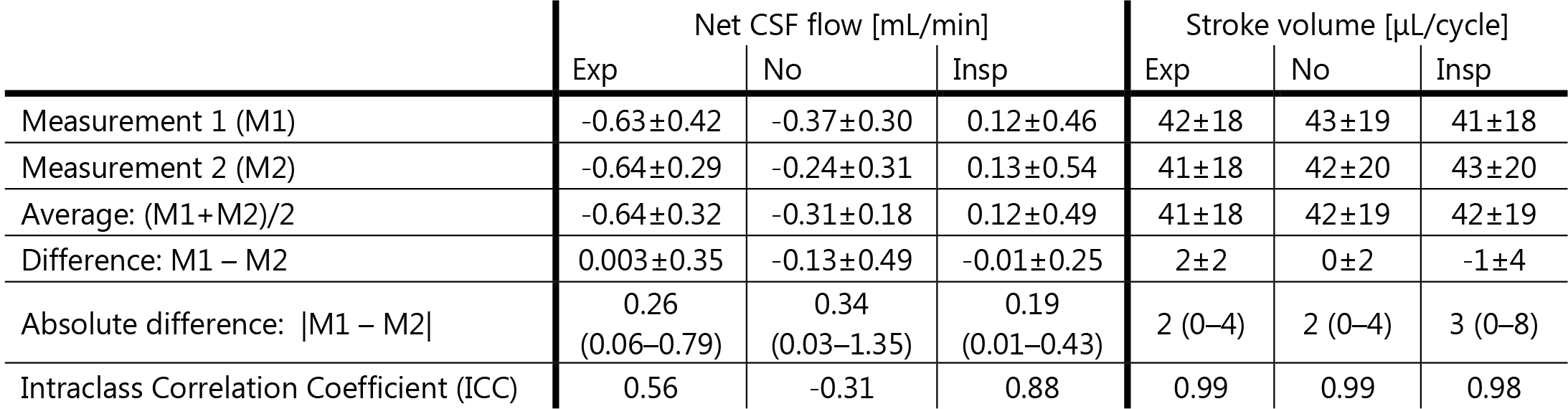Select the 0.003±0.35 difference value
This screenshot has height=409, width=1568.
point(651,260)
